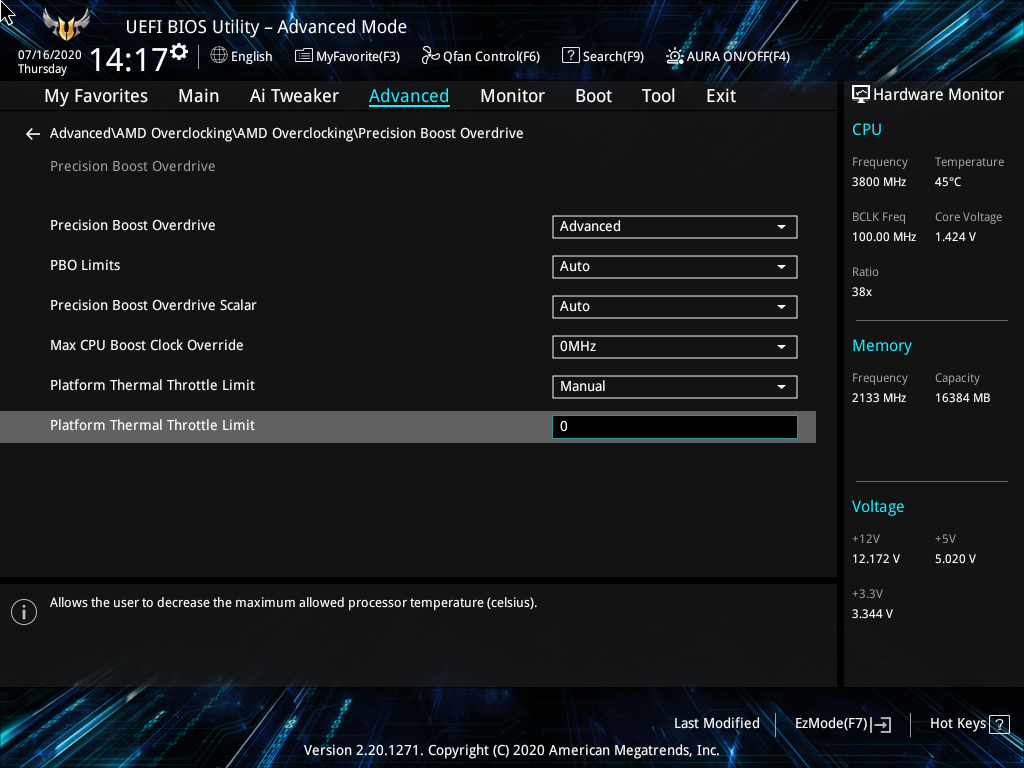Click the date 07/16/2020 Thursday
Image resolution: width=1024 pixels, height=768 pixels.
pyautogui.click(x=49, y=61)
